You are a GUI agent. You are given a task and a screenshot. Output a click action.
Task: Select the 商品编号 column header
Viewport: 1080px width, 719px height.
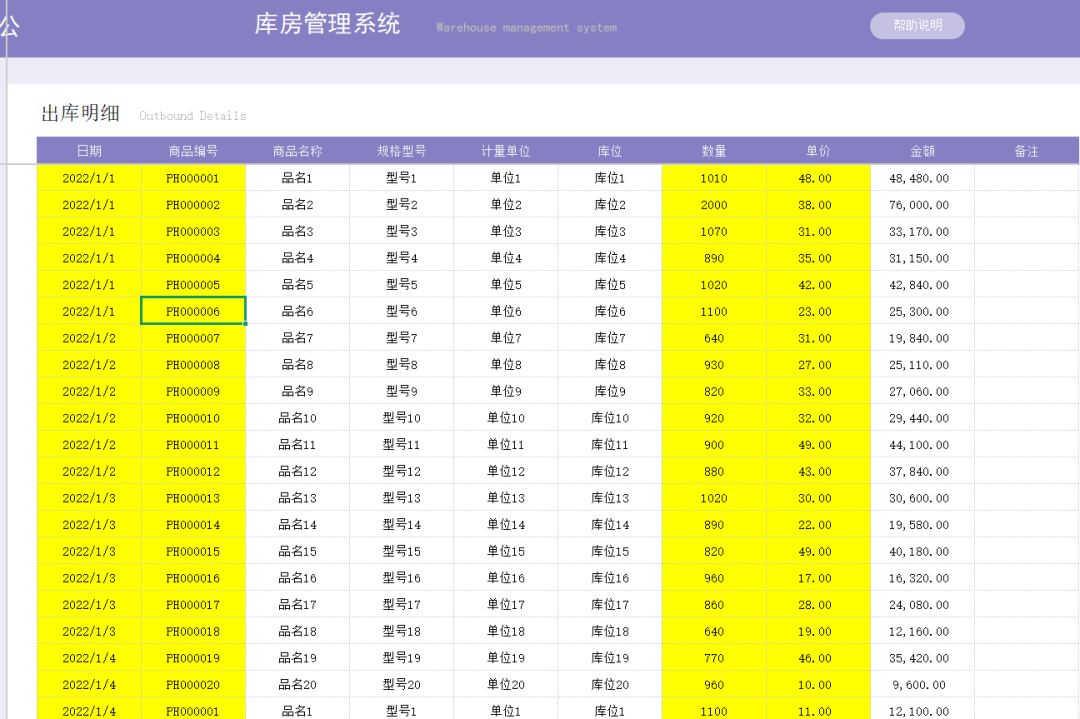[x=193, y=151]
